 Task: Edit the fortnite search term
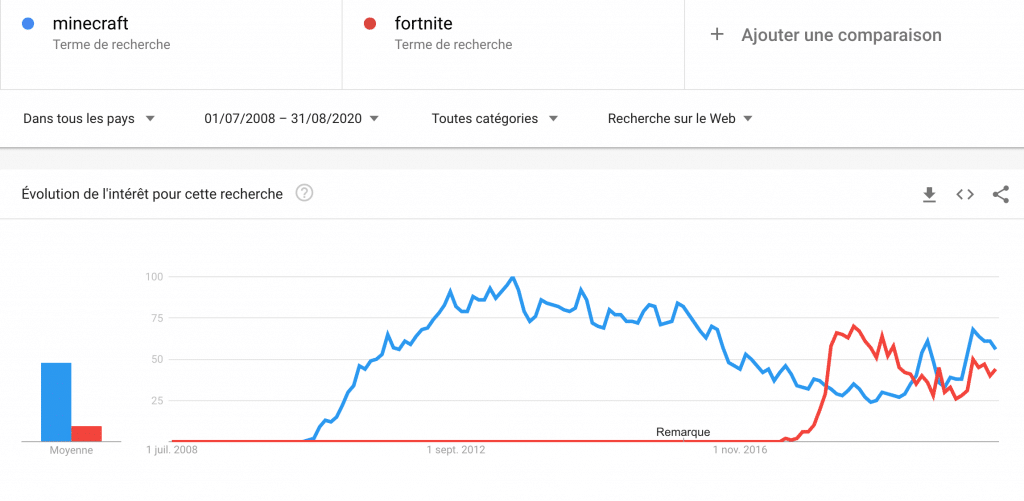coord(423,24)
